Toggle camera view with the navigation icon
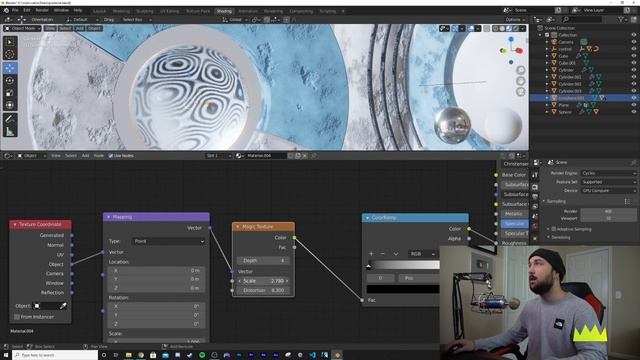 (x=521, y=91)
